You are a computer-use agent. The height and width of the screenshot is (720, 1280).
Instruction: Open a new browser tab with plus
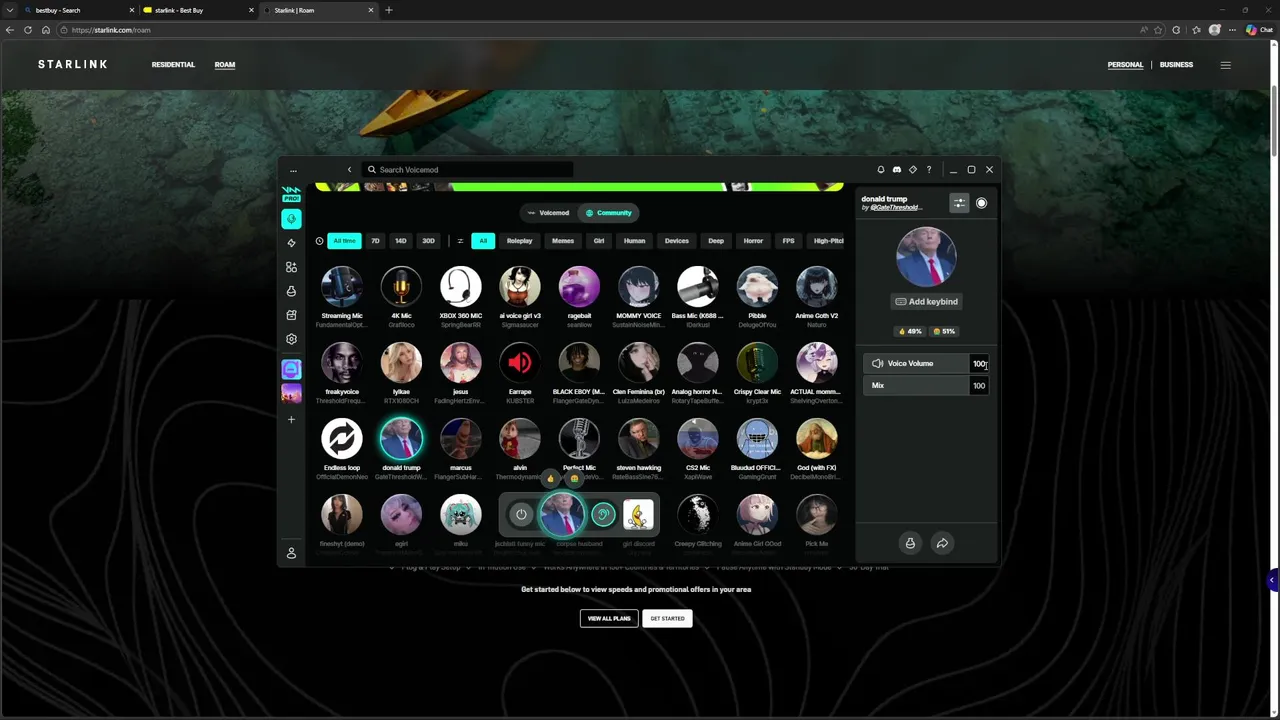click(389, 10)
